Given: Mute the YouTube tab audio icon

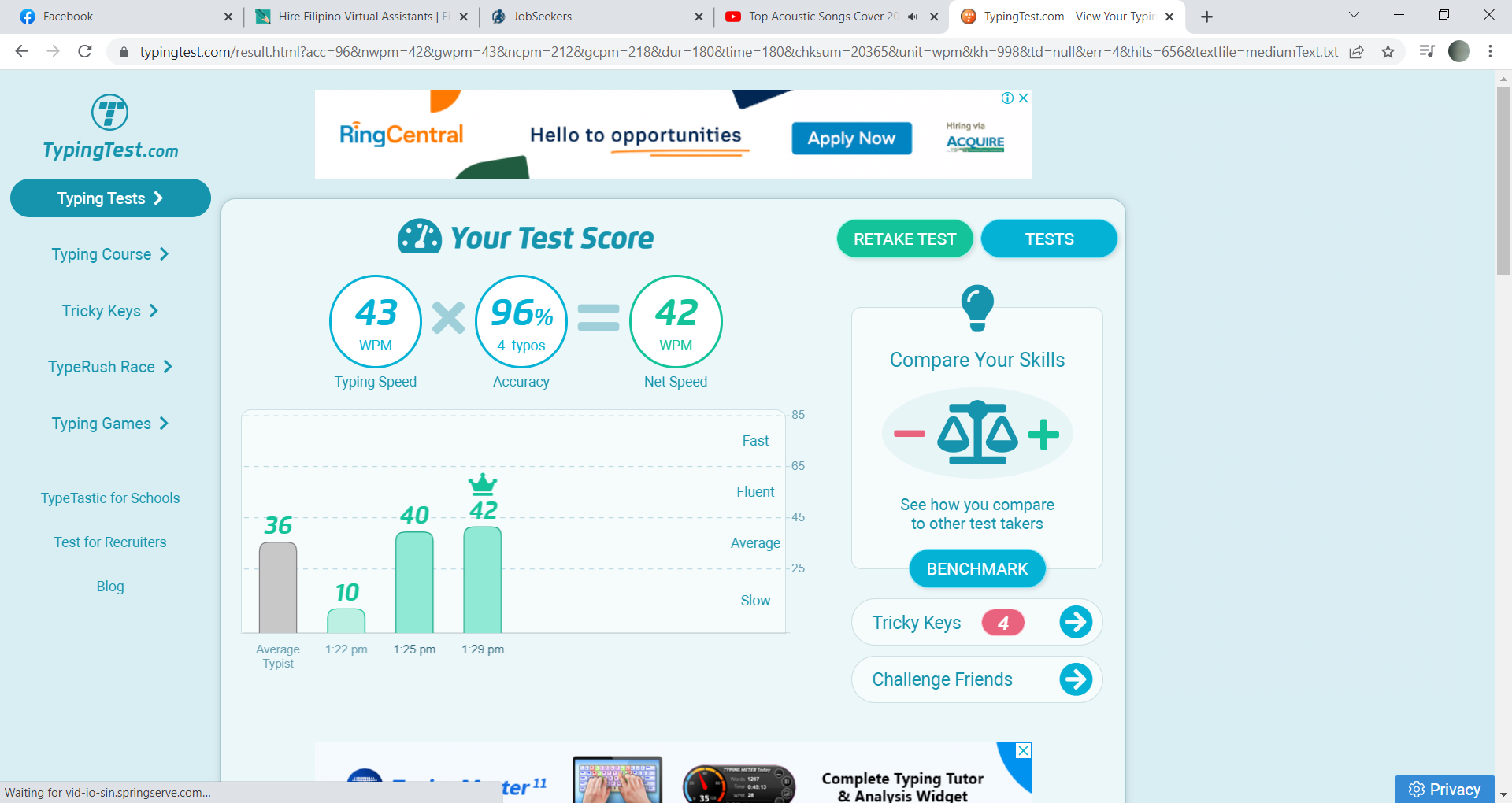Looking at the screenshot, I should pos(913,17).
